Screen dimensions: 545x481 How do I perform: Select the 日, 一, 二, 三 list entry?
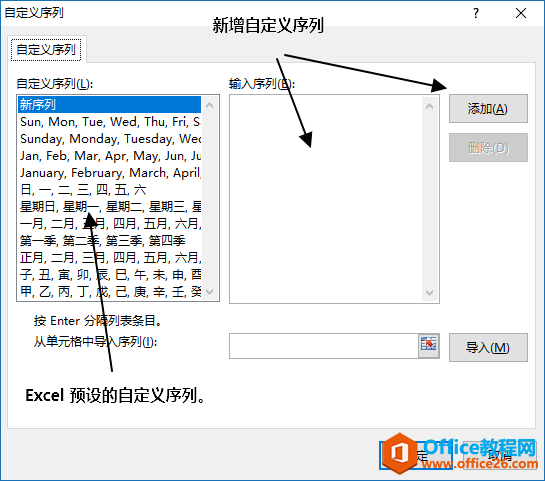[109, 190]
